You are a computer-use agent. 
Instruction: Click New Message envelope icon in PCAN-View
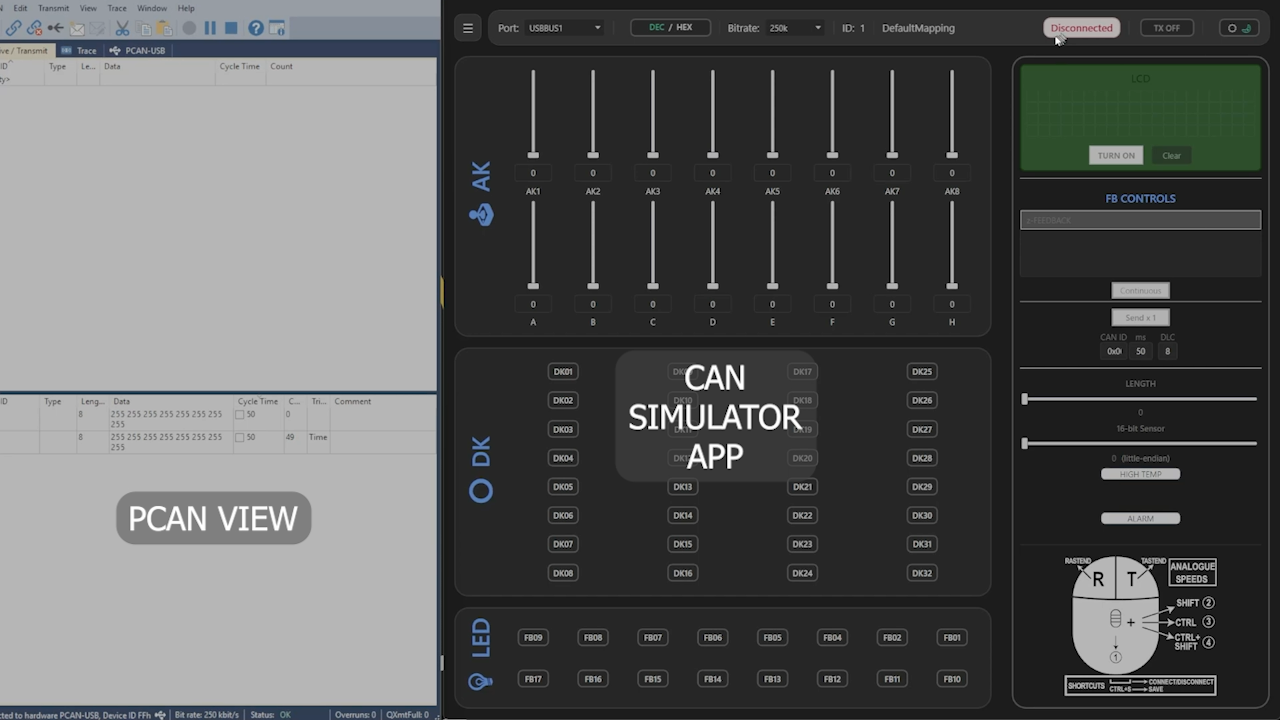pyautogui.click(x=77, y=28)
